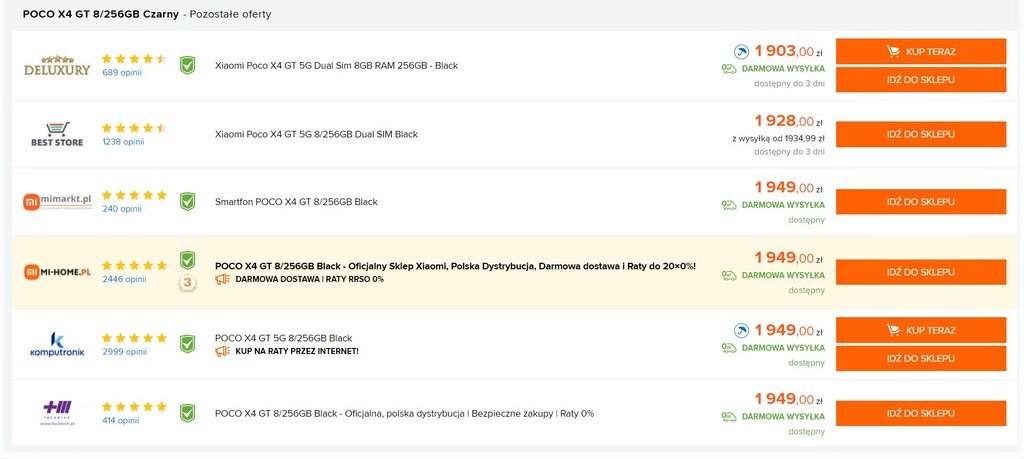Open the Deluxury shop logo

point(57,65)
